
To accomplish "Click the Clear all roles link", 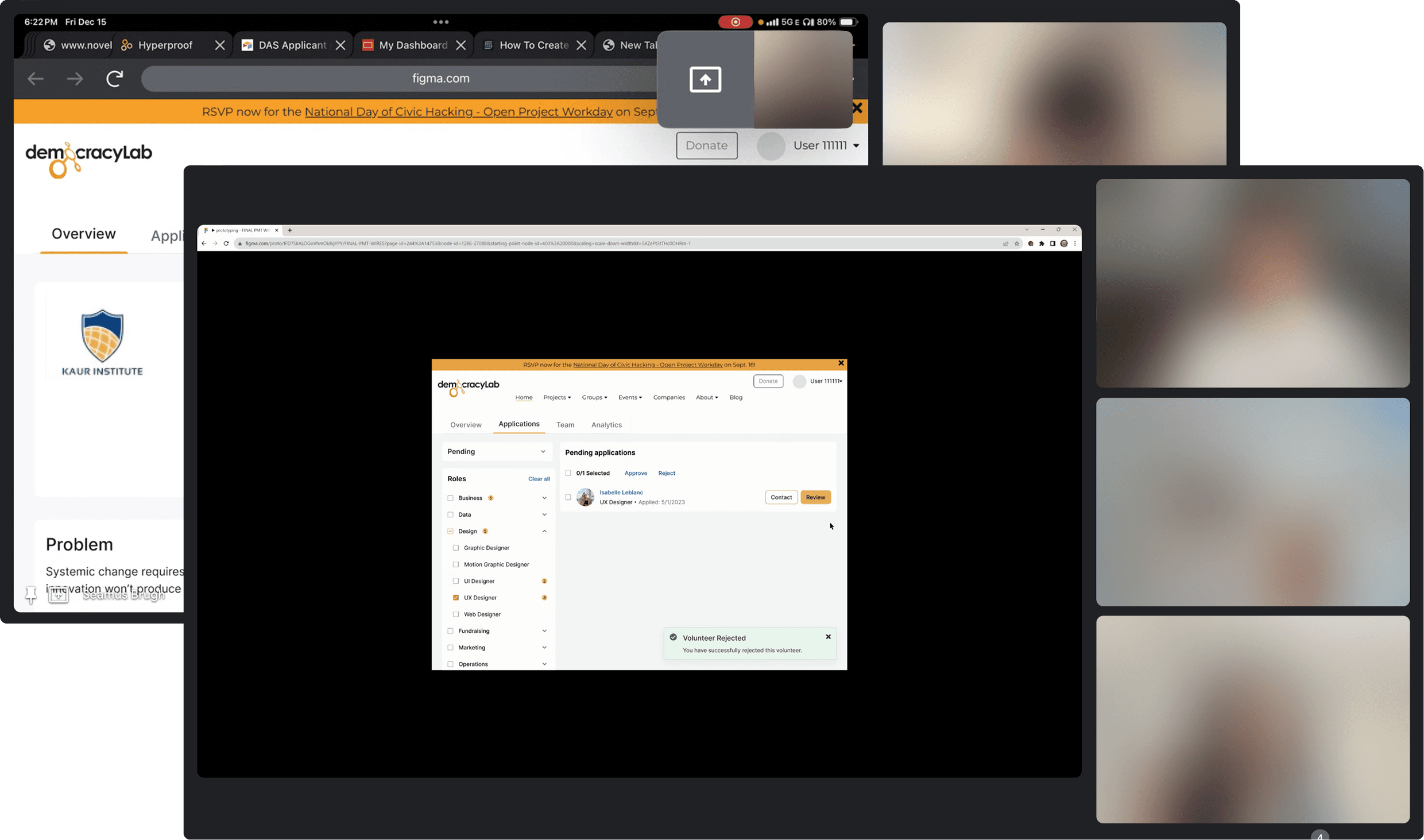I will click(x=539, y=479).
